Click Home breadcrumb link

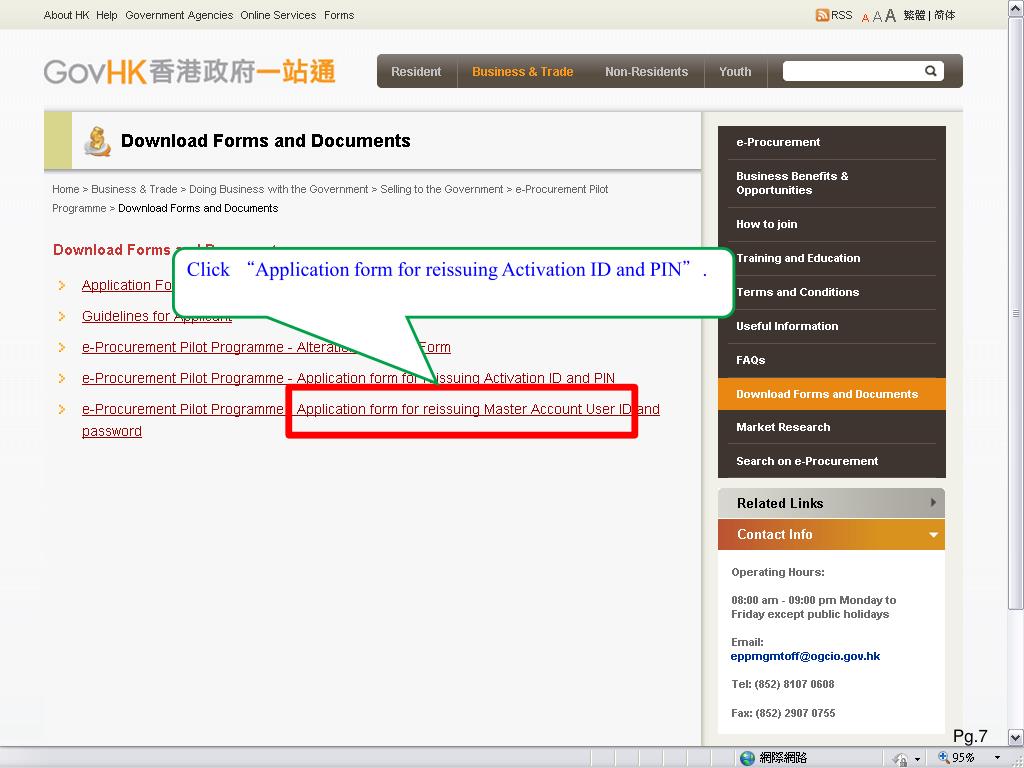[65, 189]
